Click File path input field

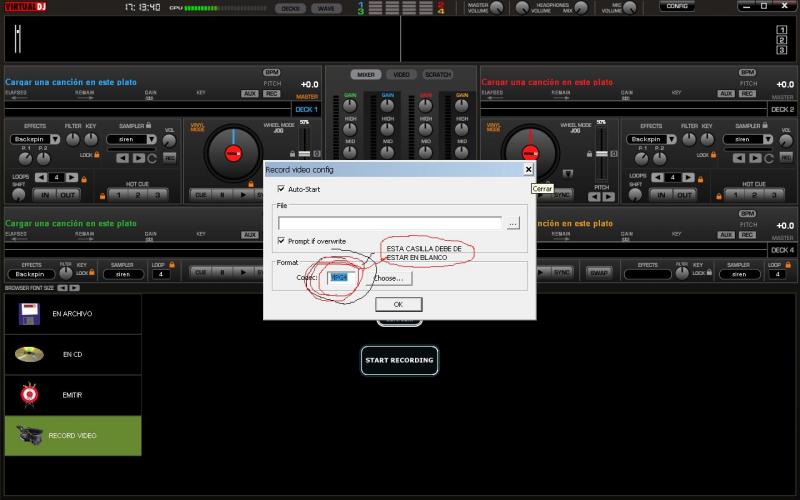(390, 223)
